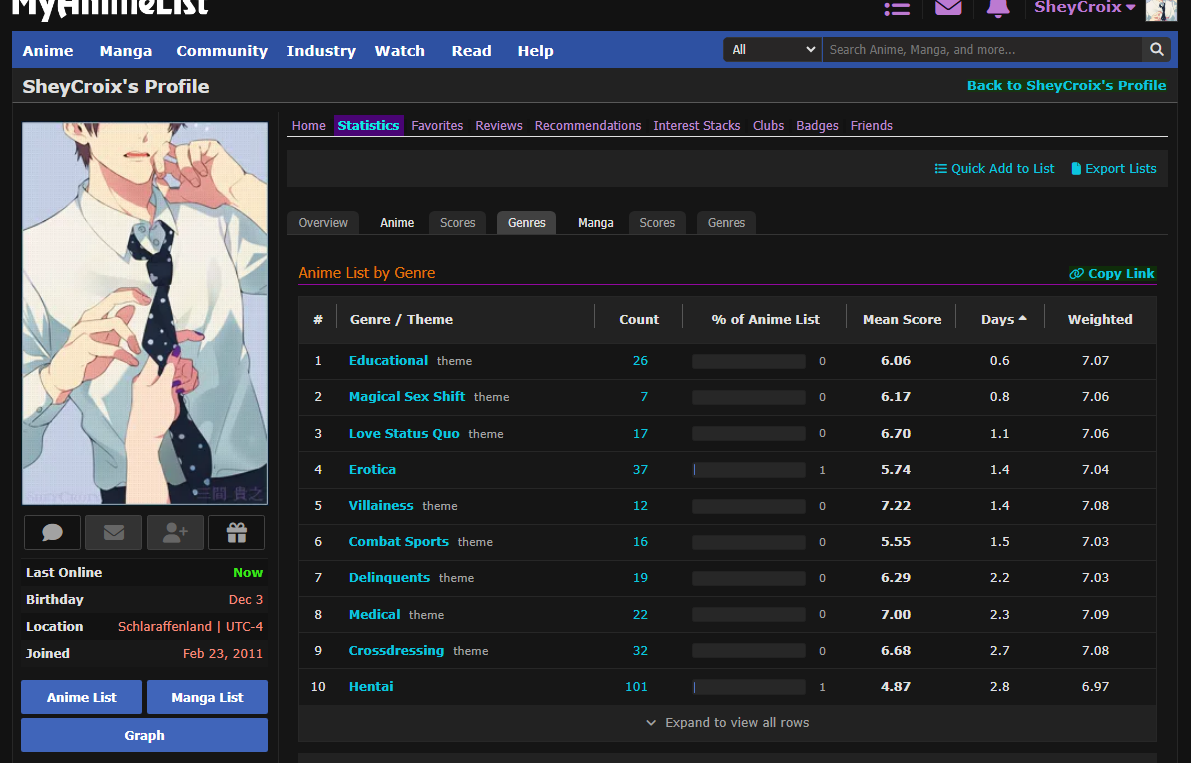Screen dimensions: 1191x763
Task: Open the Clubs tab
Action: [768, 125]
